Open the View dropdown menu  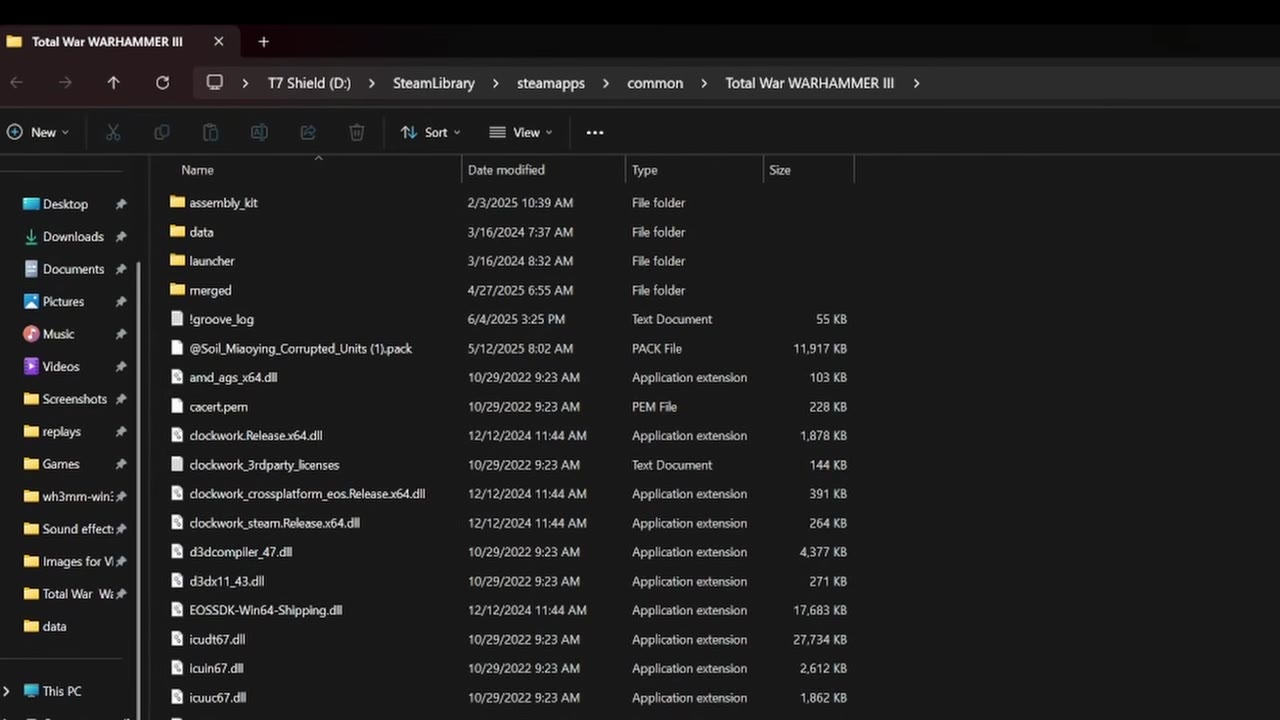click(521, 132)
